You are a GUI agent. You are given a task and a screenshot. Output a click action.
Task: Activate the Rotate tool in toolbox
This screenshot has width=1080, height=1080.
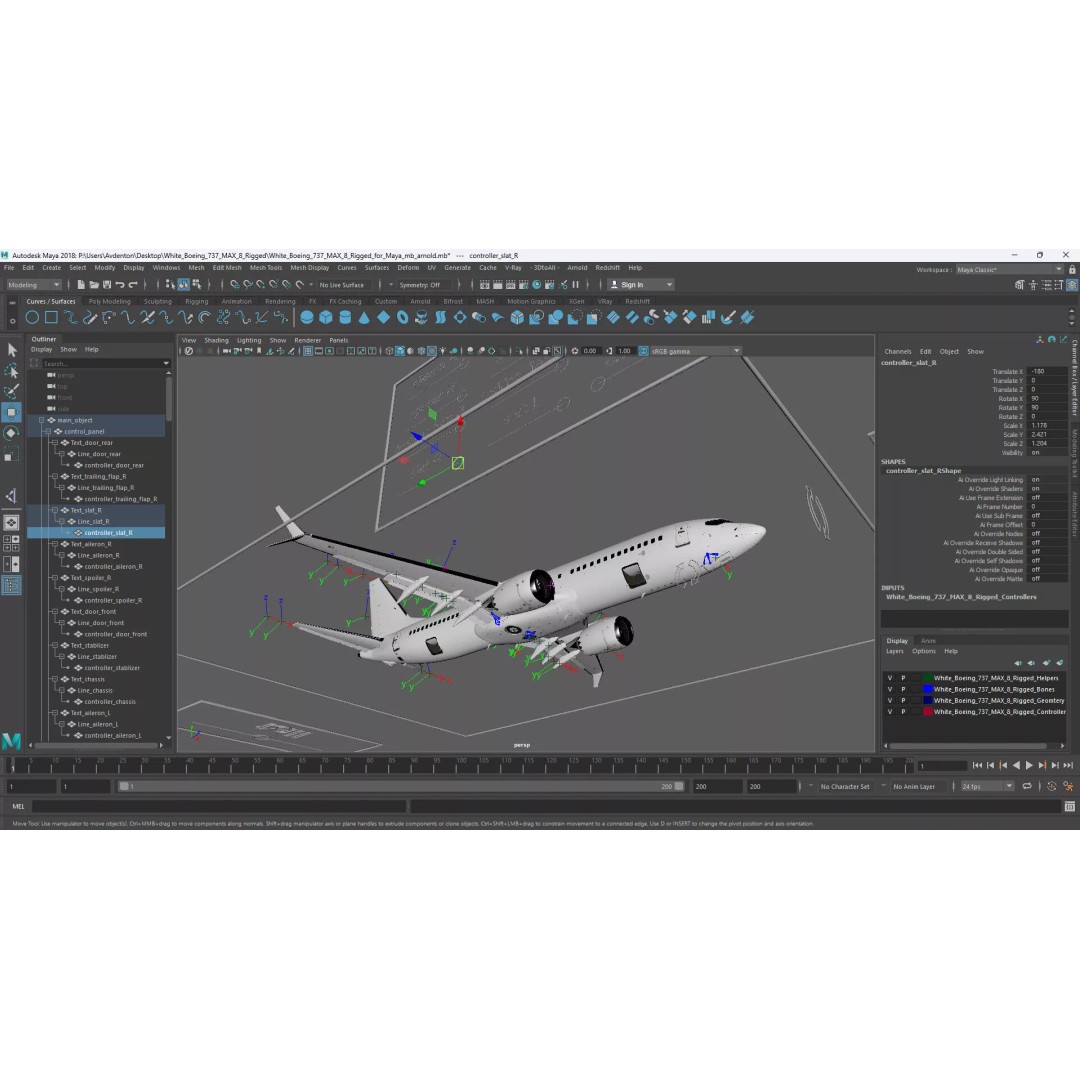pos(12,433)
